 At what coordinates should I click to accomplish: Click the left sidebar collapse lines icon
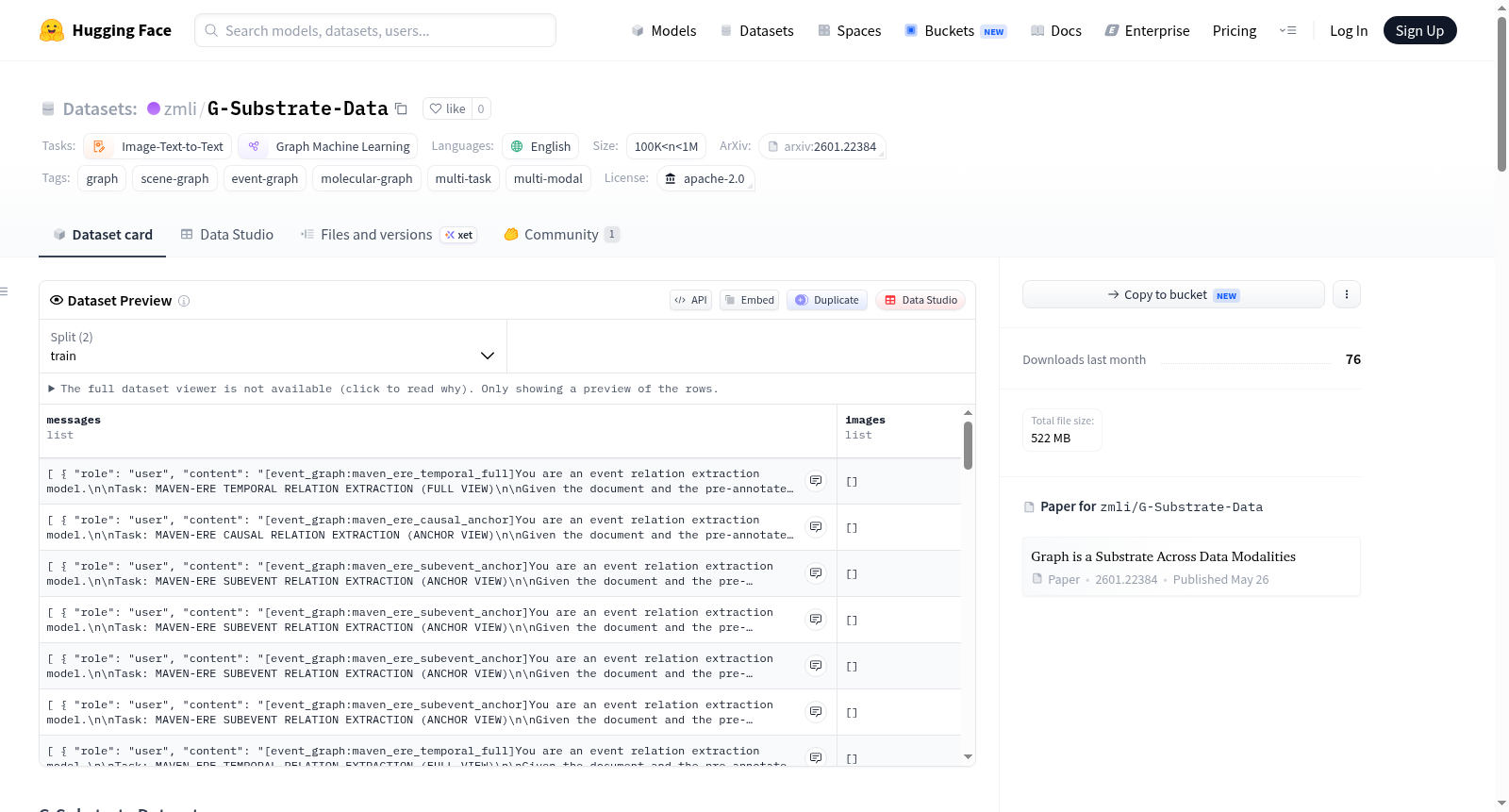(x=4, y=291)
